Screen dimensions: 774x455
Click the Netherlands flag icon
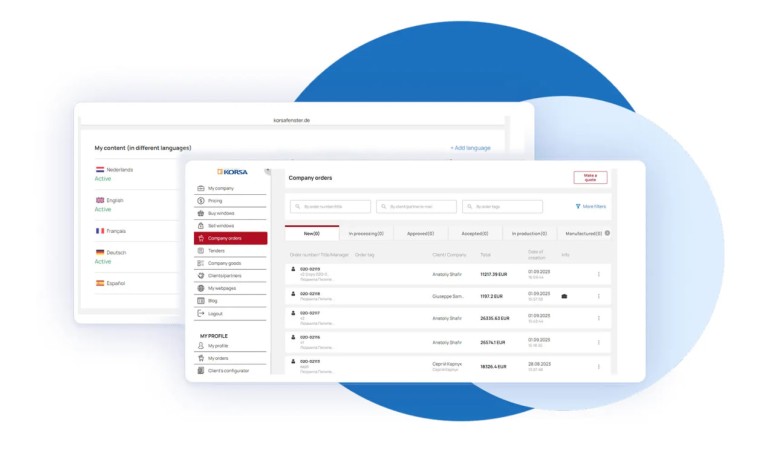(x=100, y=170)
